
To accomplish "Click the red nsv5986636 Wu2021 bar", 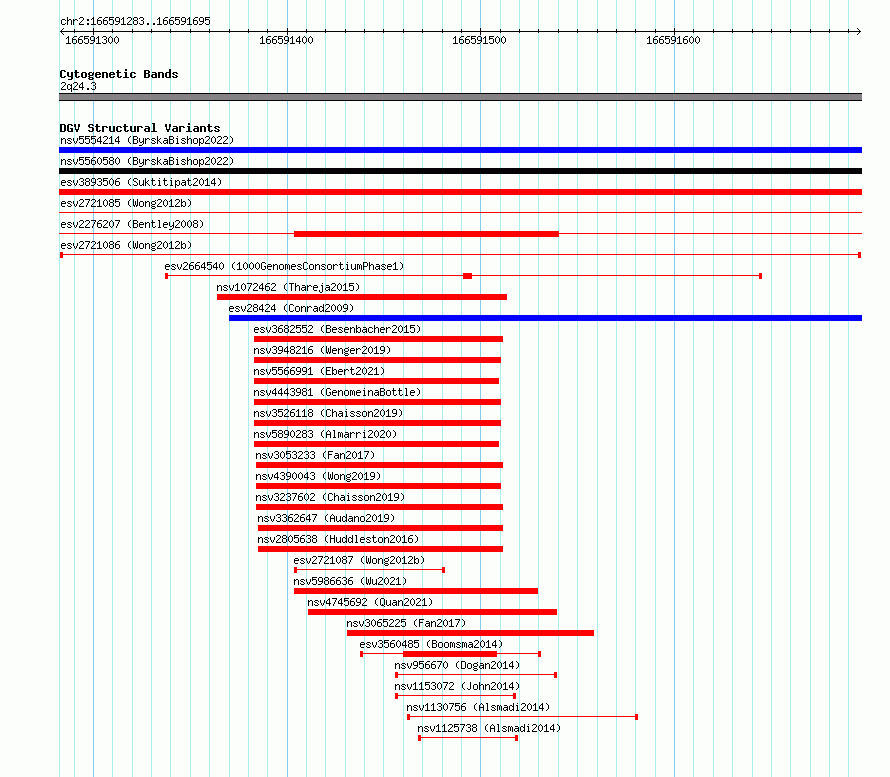I will [x=416, y=591].
